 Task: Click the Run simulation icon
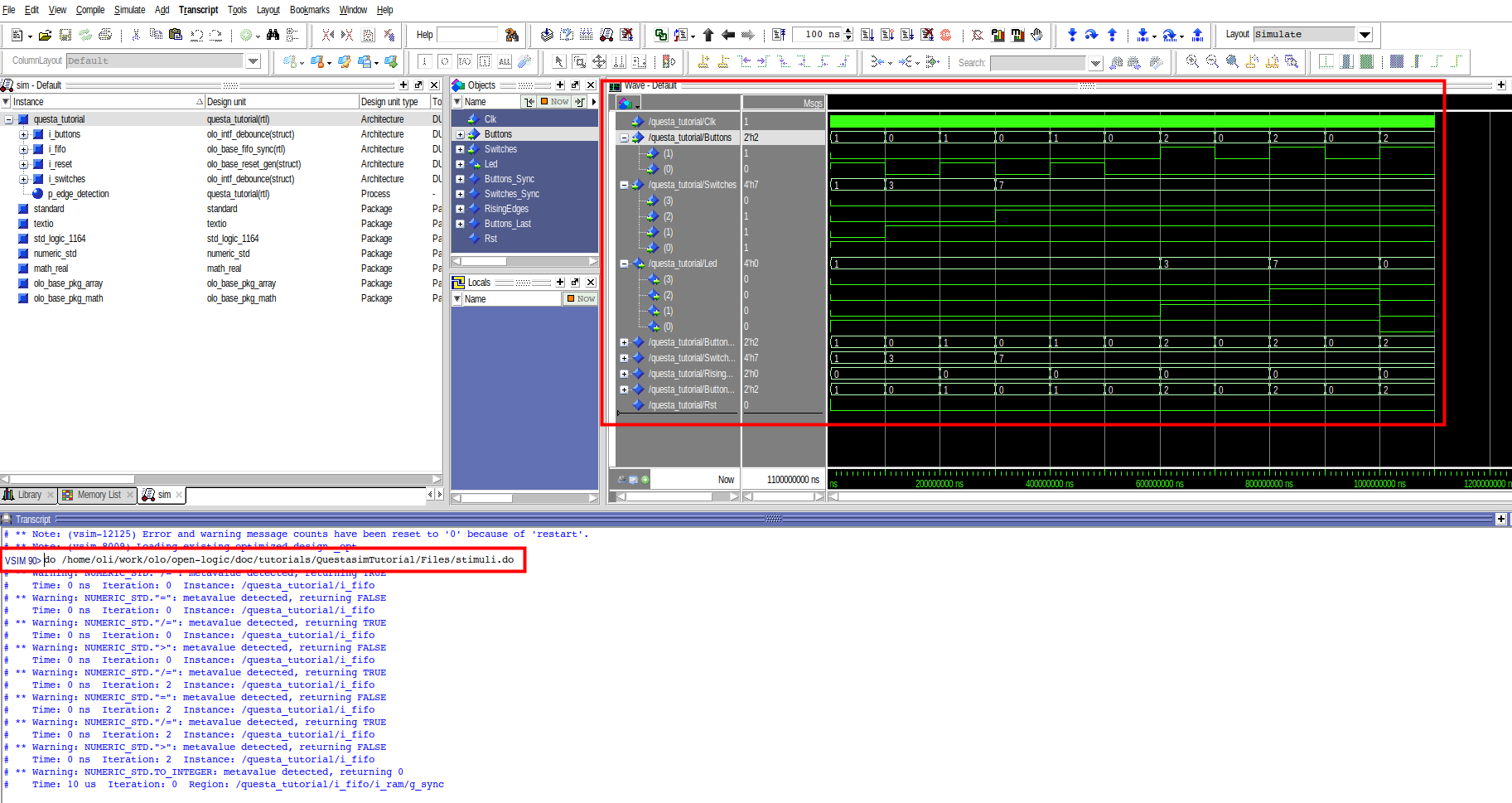(867, 35)
